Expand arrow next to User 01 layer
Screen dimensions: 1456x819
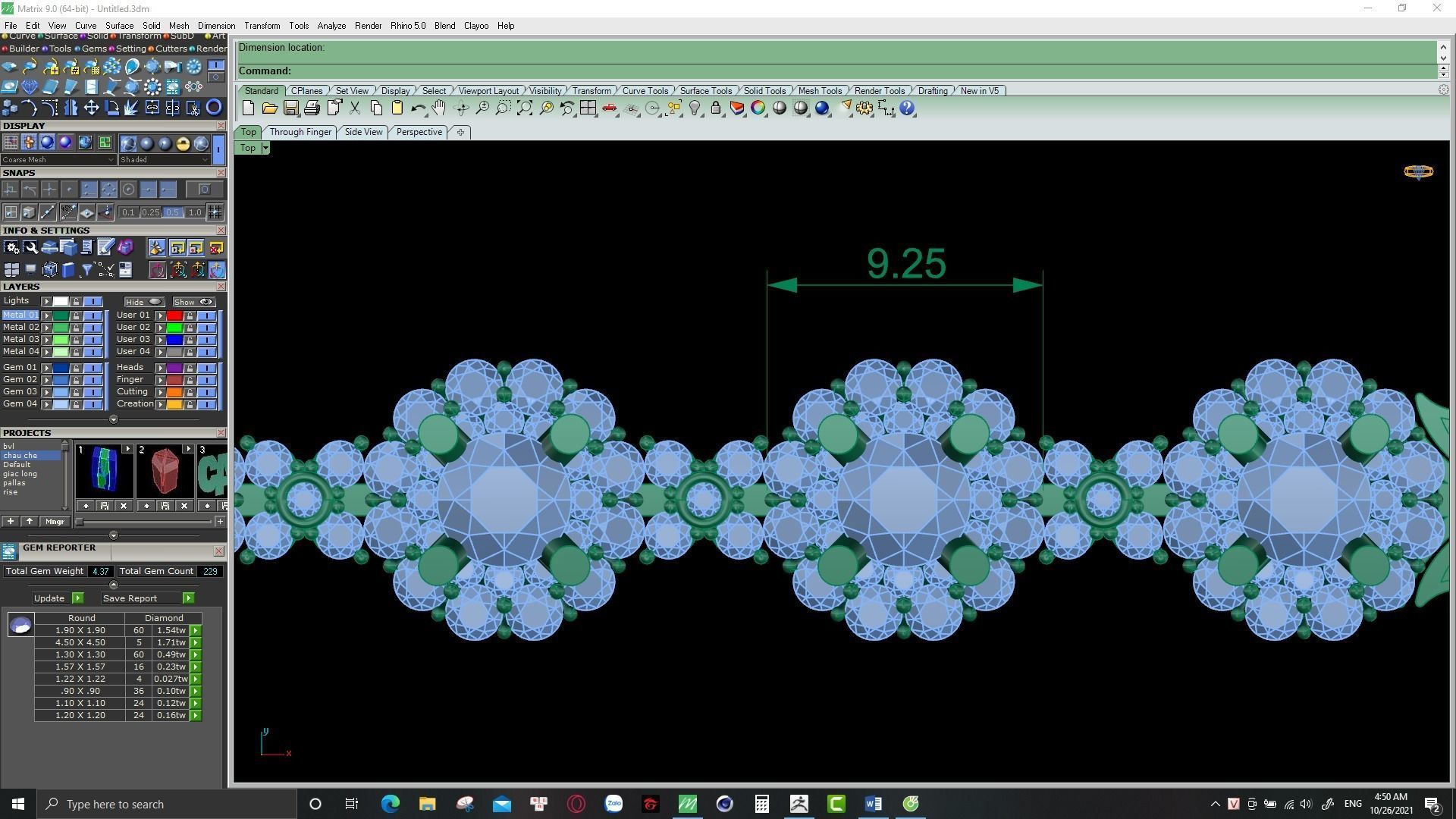point(160,315)
